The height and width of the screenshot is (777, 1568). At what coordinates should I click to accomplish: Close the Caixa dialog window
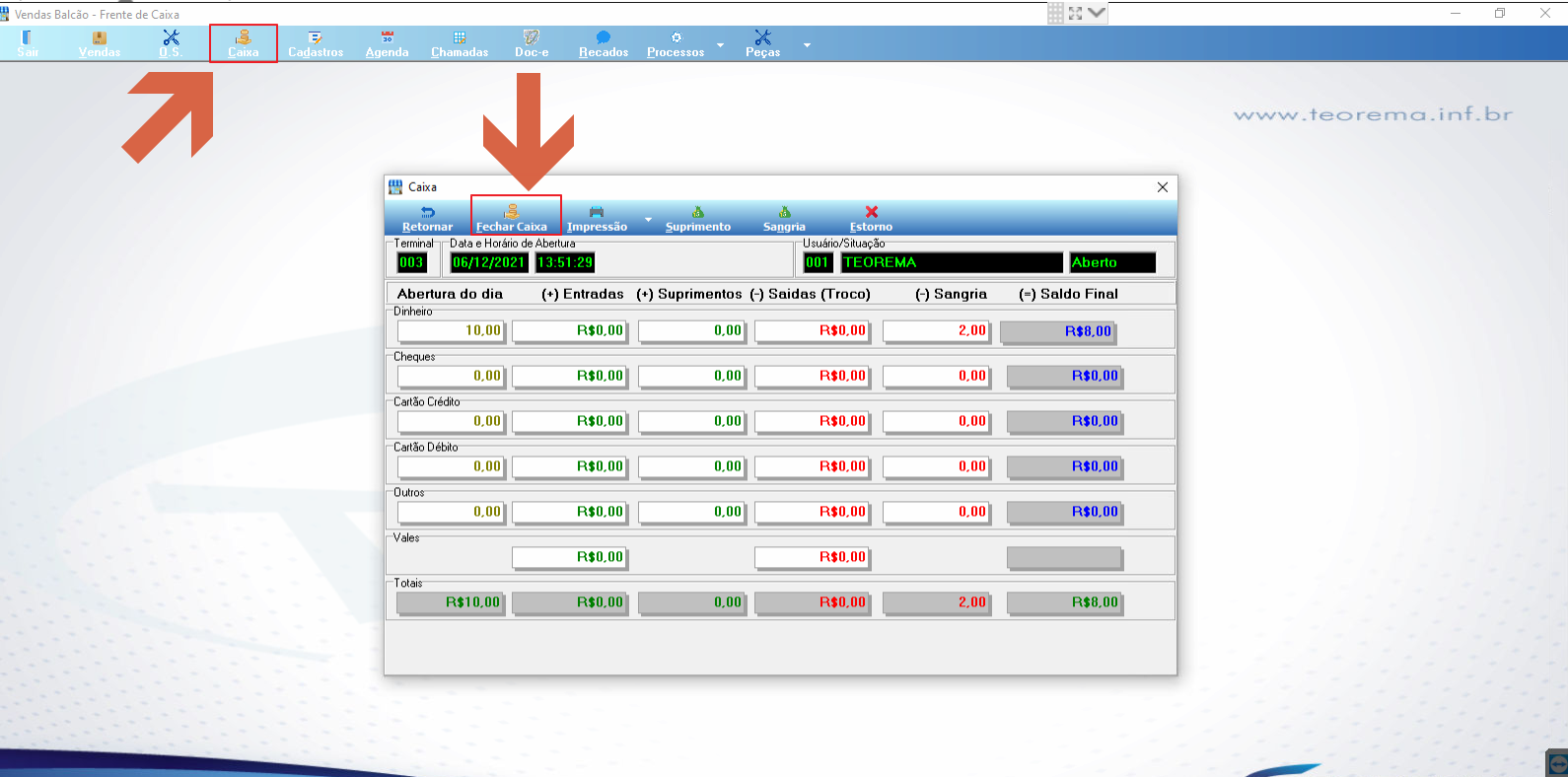click(1163, 187)
